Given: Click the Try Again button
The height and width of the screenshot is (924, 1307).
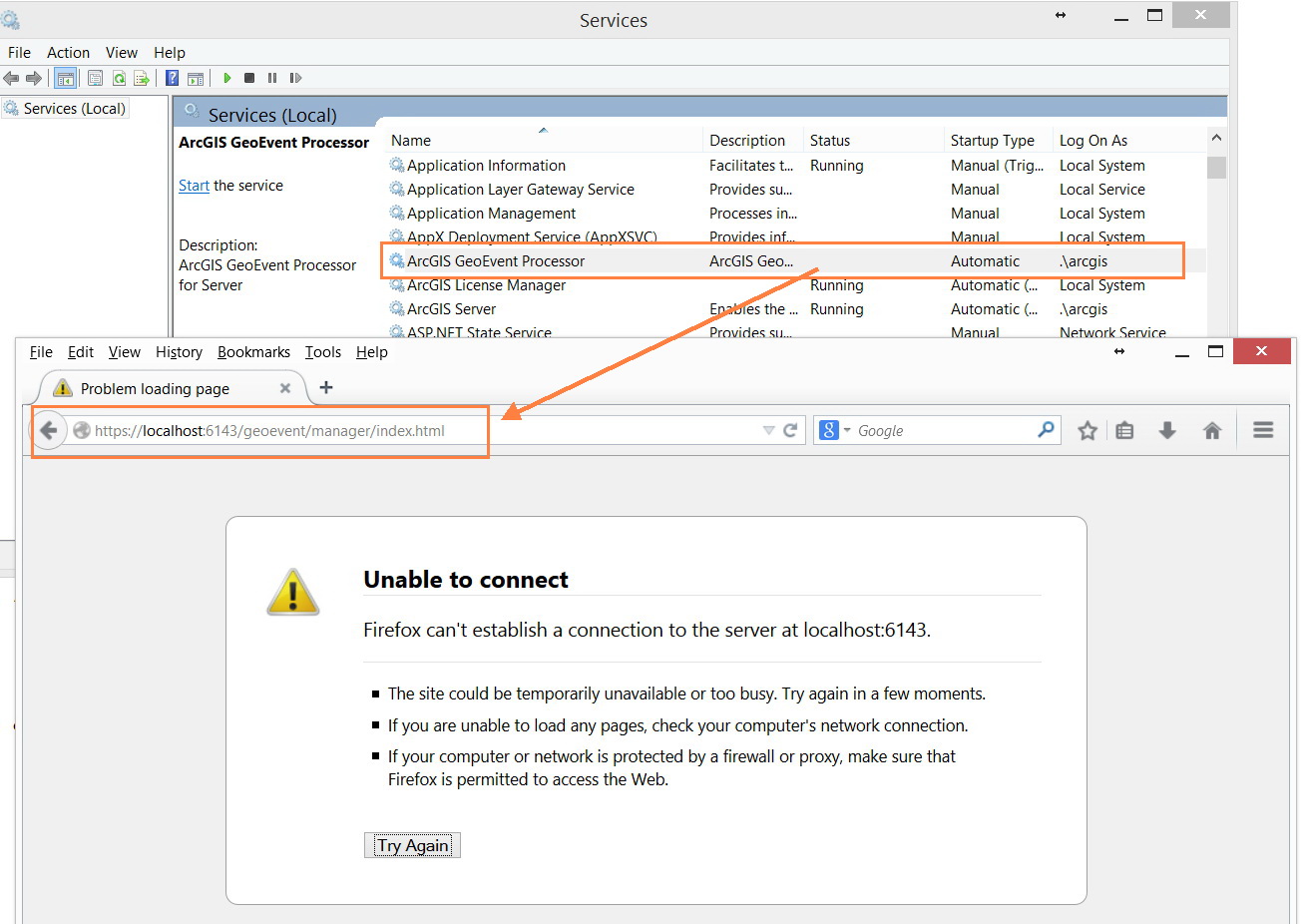Looking at the screenshot, I should click(x=412, y=846).
